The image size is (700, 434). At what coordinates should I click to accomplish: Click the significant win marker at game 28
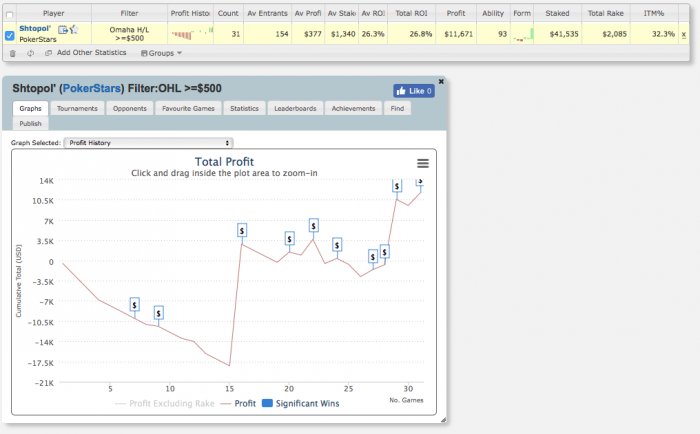[384, 252]
